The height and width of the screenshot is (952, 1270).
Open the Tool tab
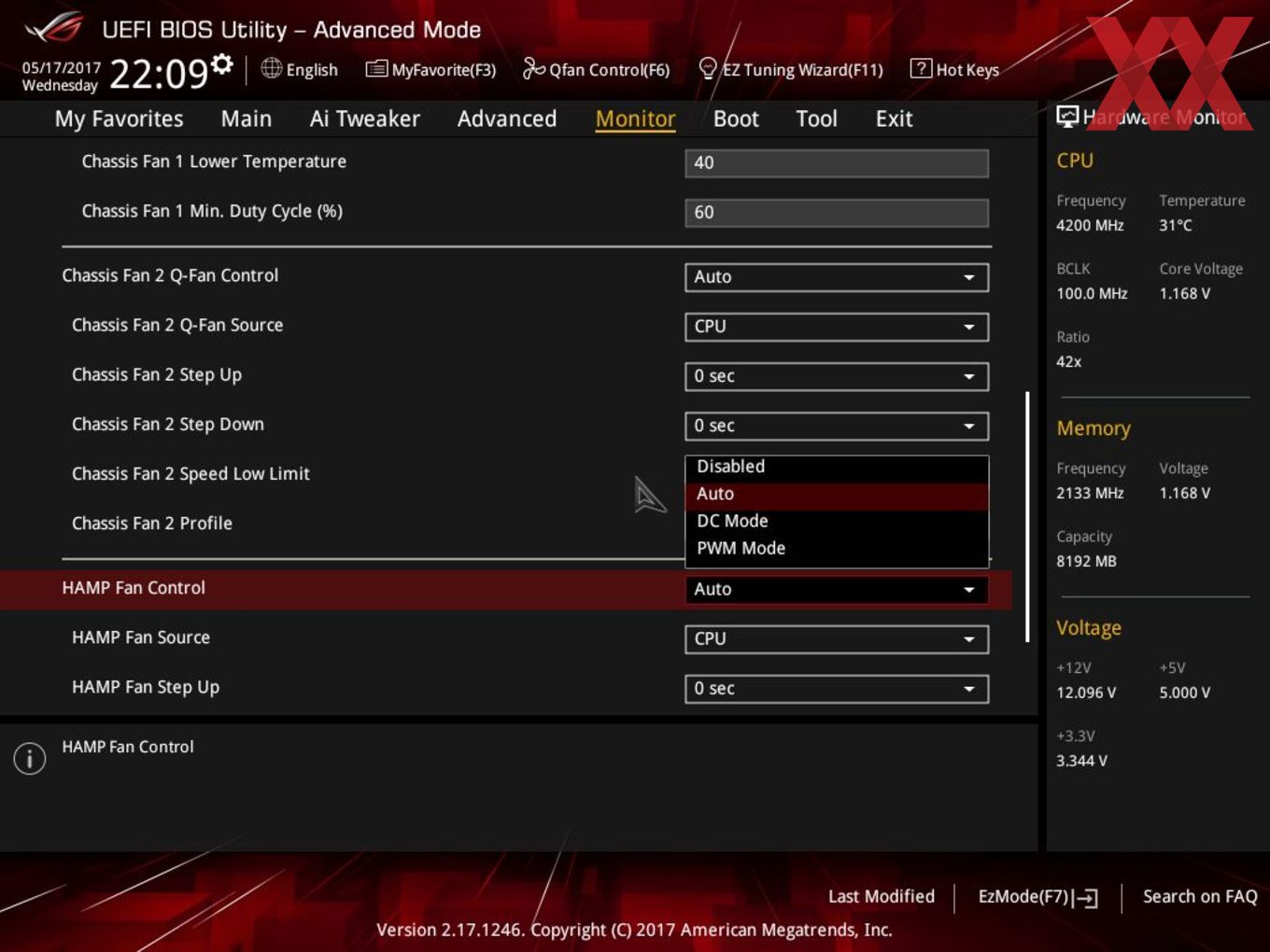click(816, 119)
